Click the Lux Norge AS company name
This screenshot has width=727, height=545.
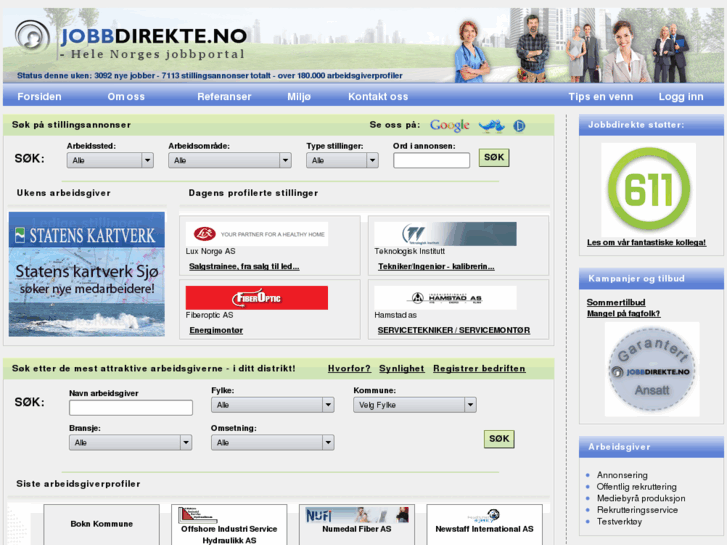(x=210, y=251)
